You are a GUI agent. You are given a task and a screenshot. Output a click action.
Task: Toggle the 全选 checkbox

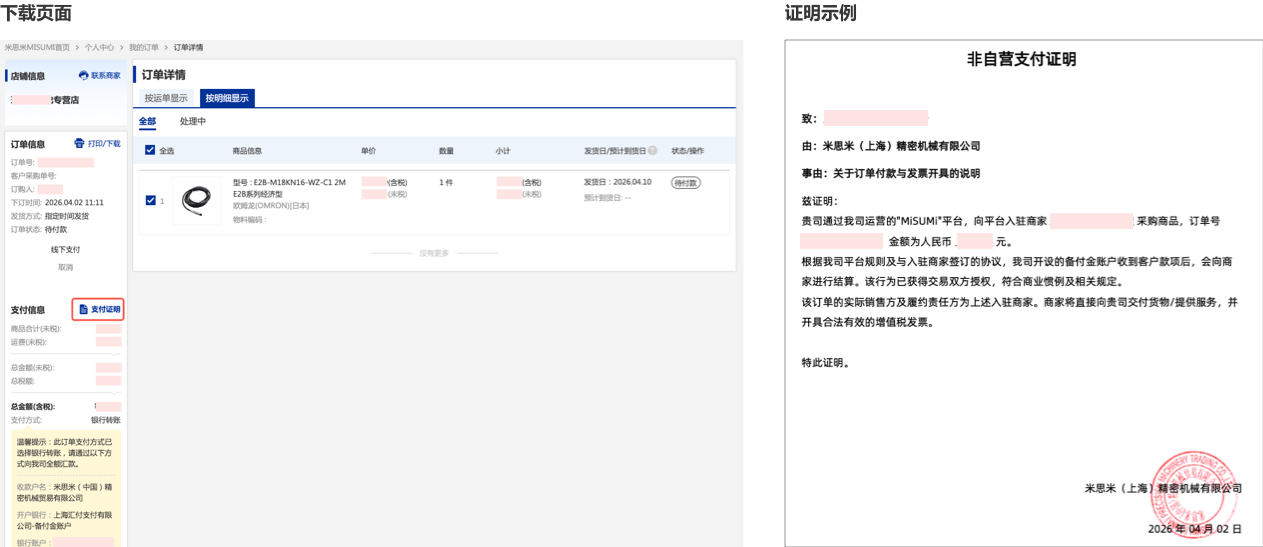pyautogui.click(x=151, y=151)
